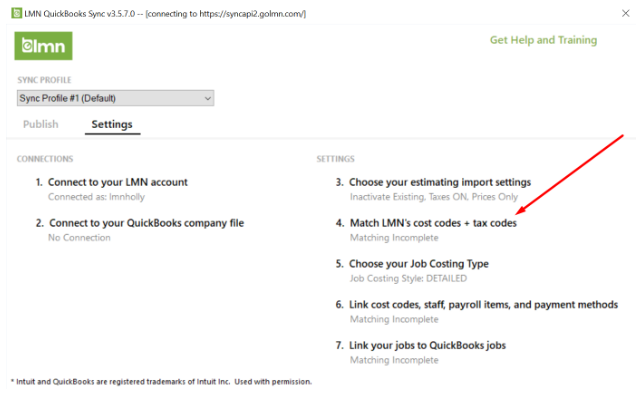Open Choose your Job Costing Type

coord(419,264)
